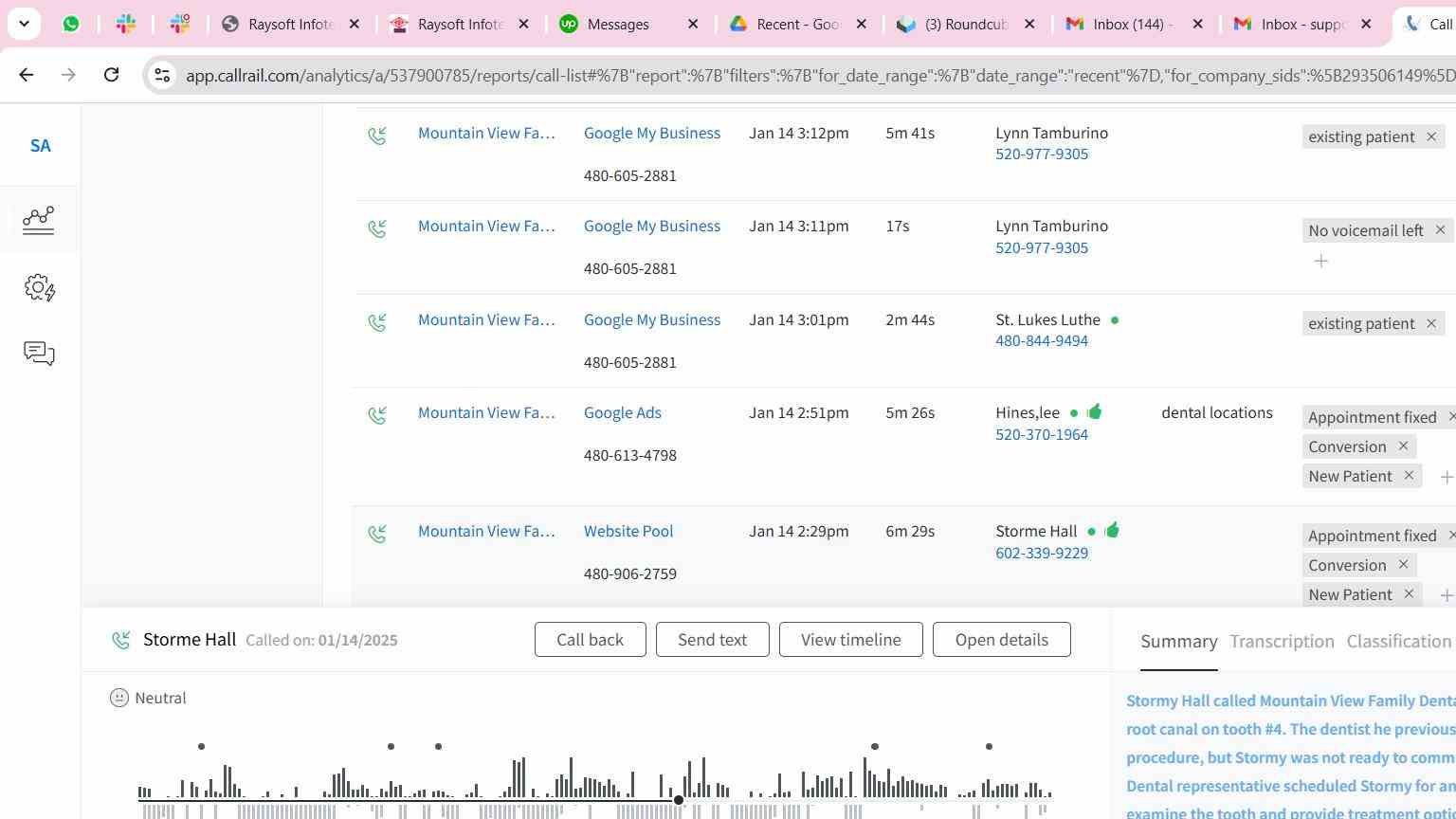The width and height of the screenshot is (1456, 819).
Task: Go back in browser history
Action: pos(27,74)
